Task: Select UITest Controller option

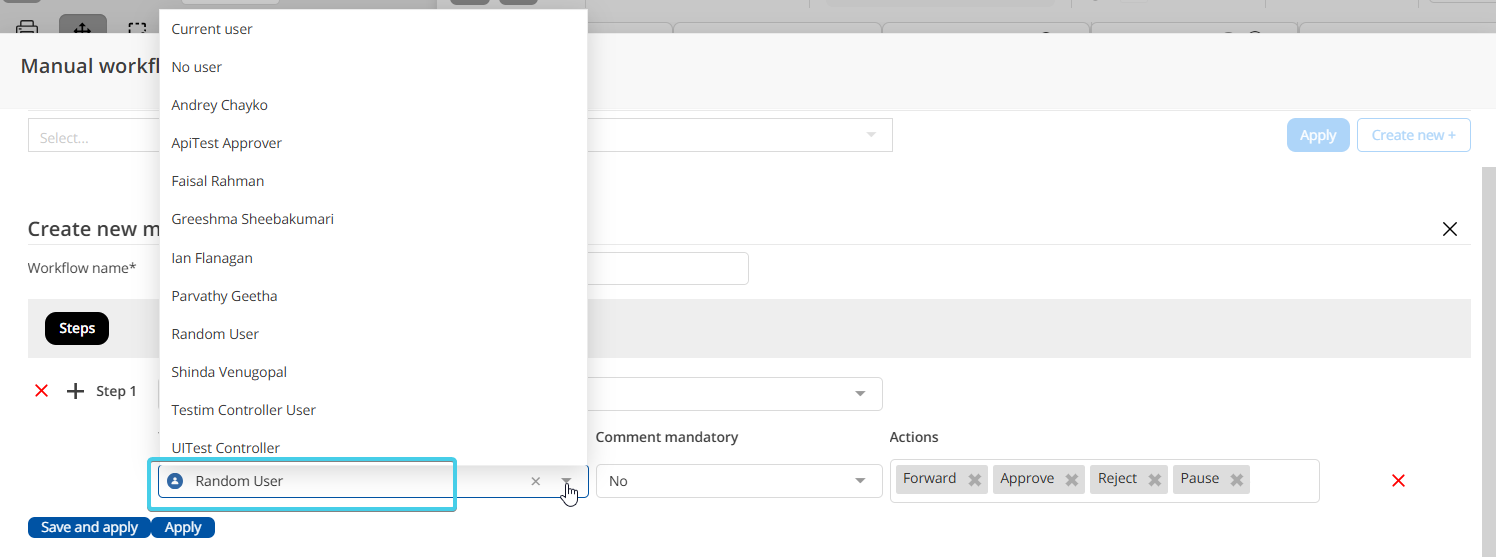Action: tap(373, 448)
